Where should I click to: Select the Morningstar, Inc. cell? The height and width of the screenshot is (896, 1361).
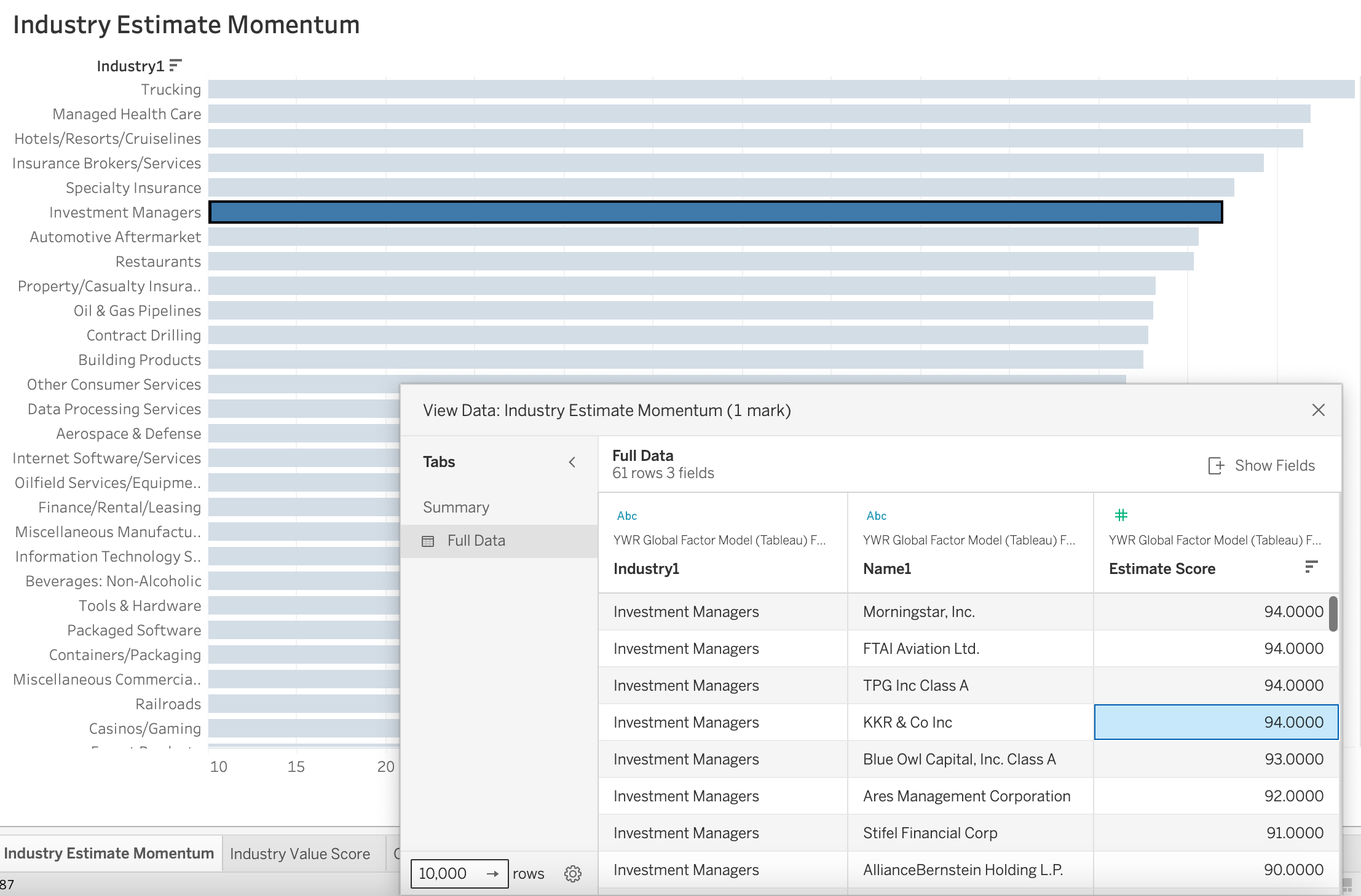coord(970,612)
